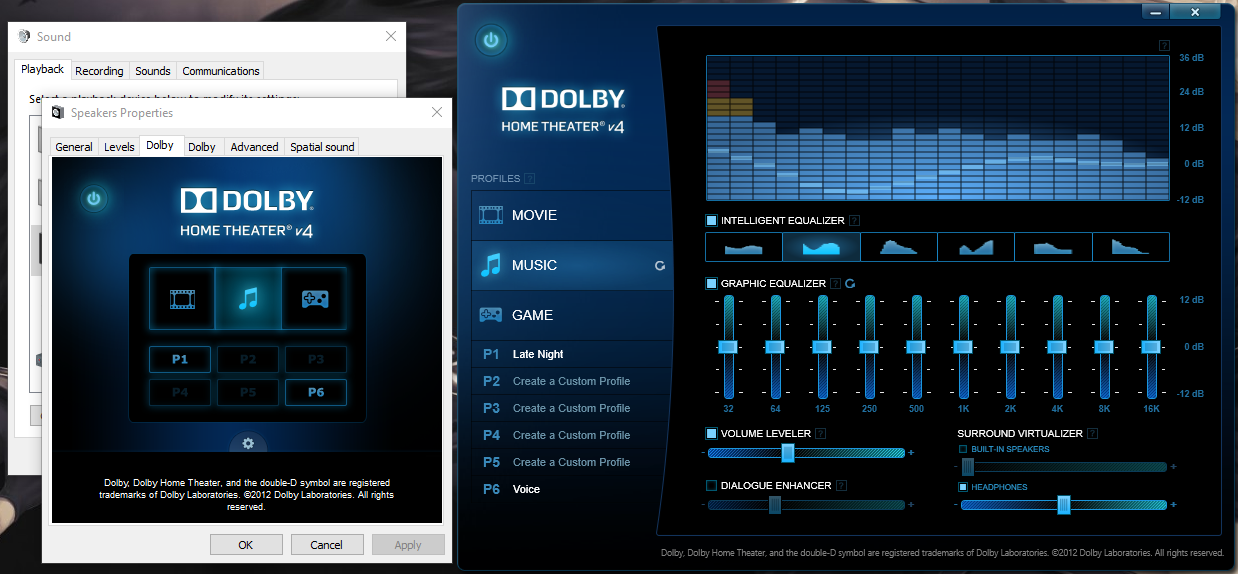Select fourth equalizer preset curve icon
Screen dimensions: 1238x574
coord(976,247)
